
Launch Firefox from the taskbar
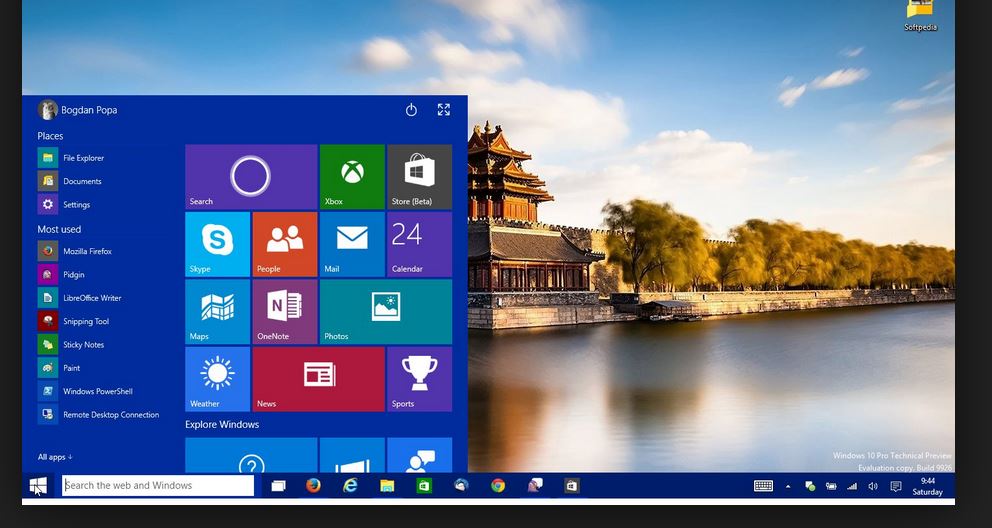click(313, 485)
